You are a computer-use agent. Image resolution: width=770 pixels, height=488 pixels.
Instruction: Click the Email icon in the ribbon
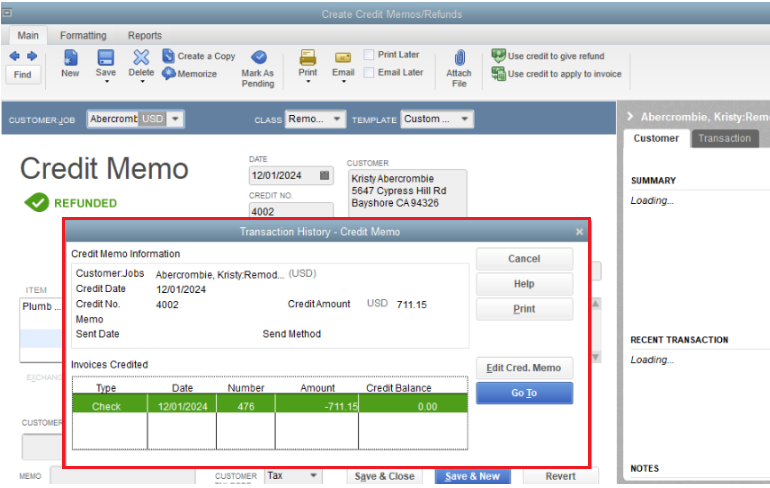coord(343,62)
